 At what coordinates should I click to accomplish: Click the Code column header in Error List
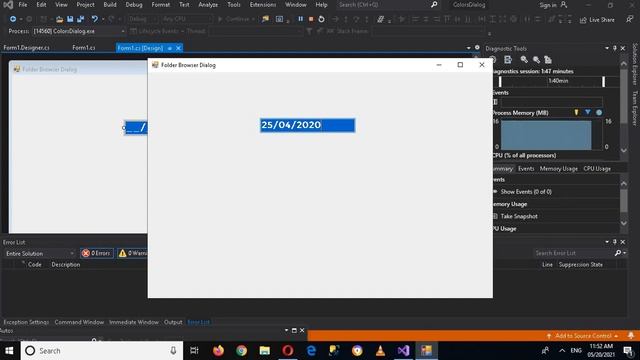pyautogui.click(x=35, y=264)
